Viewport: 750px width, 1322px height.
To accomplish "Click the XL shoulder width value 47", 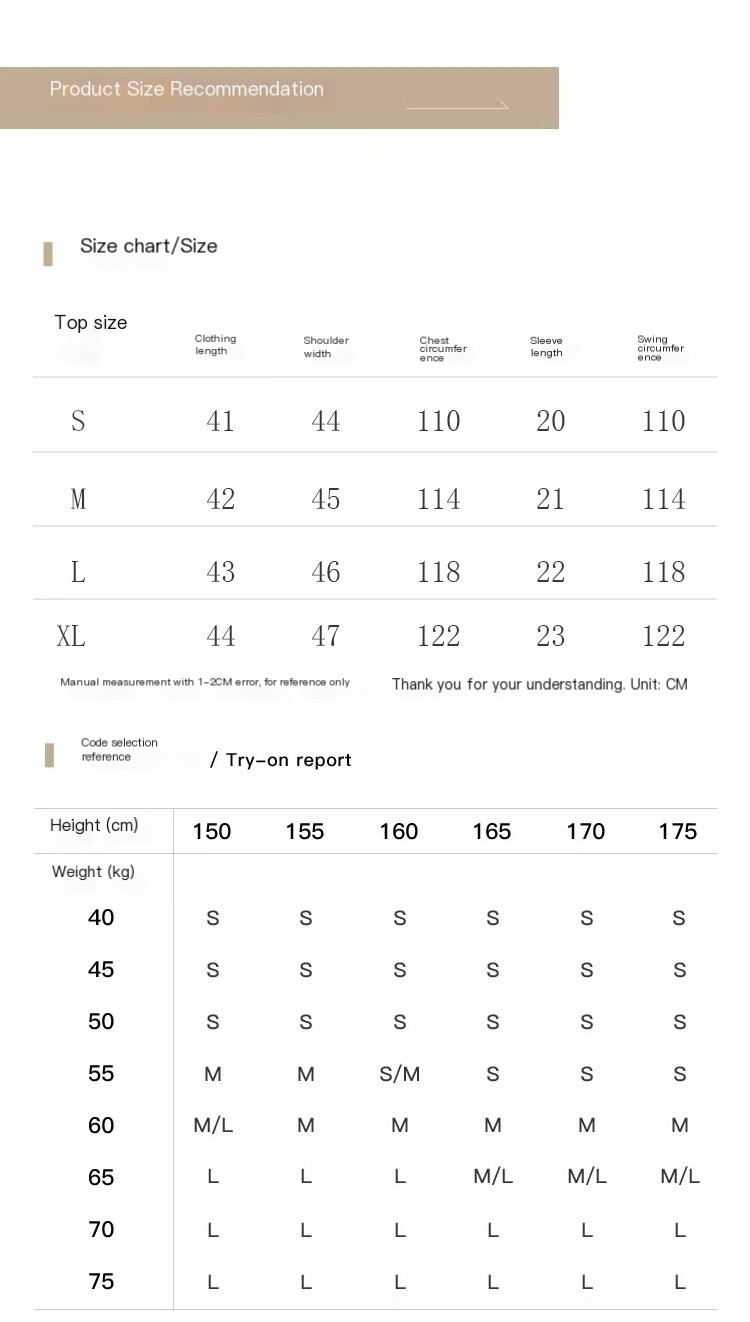I will (326, 636).
